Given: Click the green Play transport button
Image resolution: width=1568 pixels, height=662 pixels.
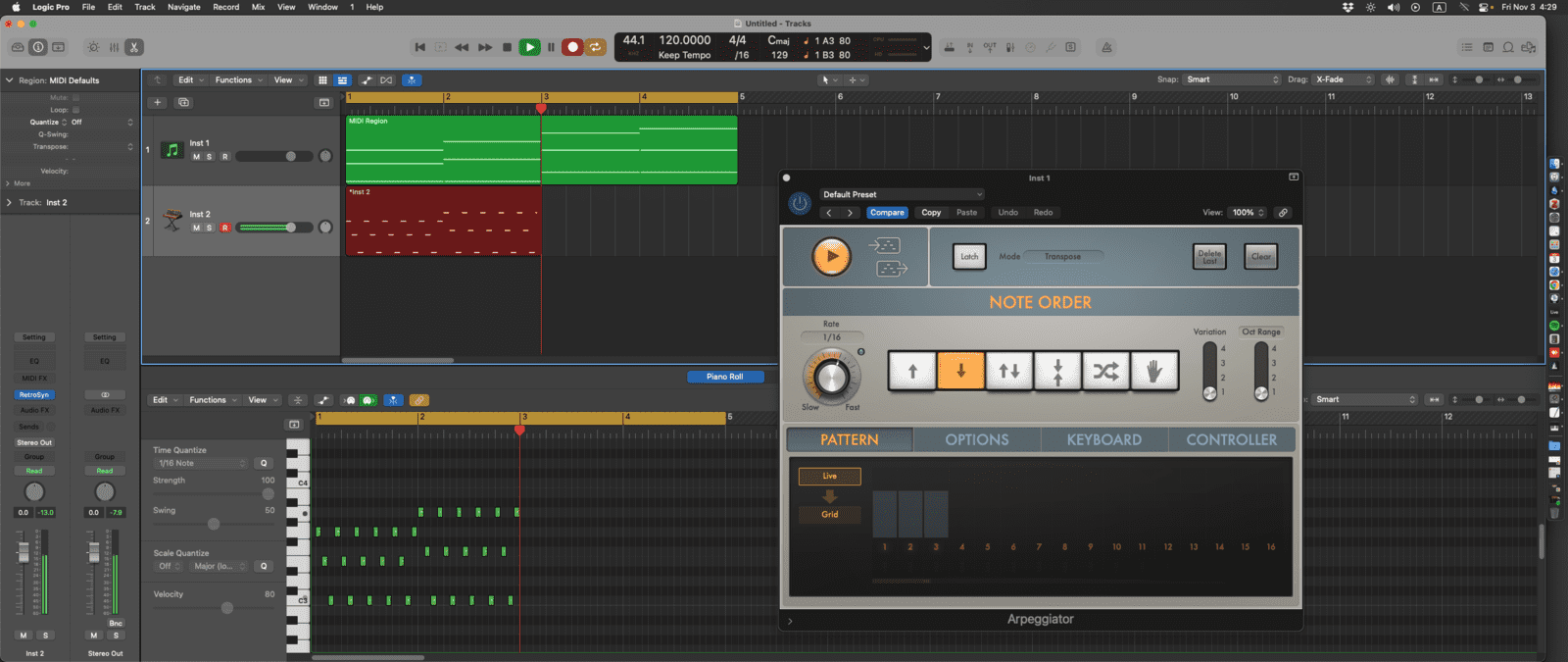Looking at the screenshot, I should pyautogui.click(x=529, y=47).
